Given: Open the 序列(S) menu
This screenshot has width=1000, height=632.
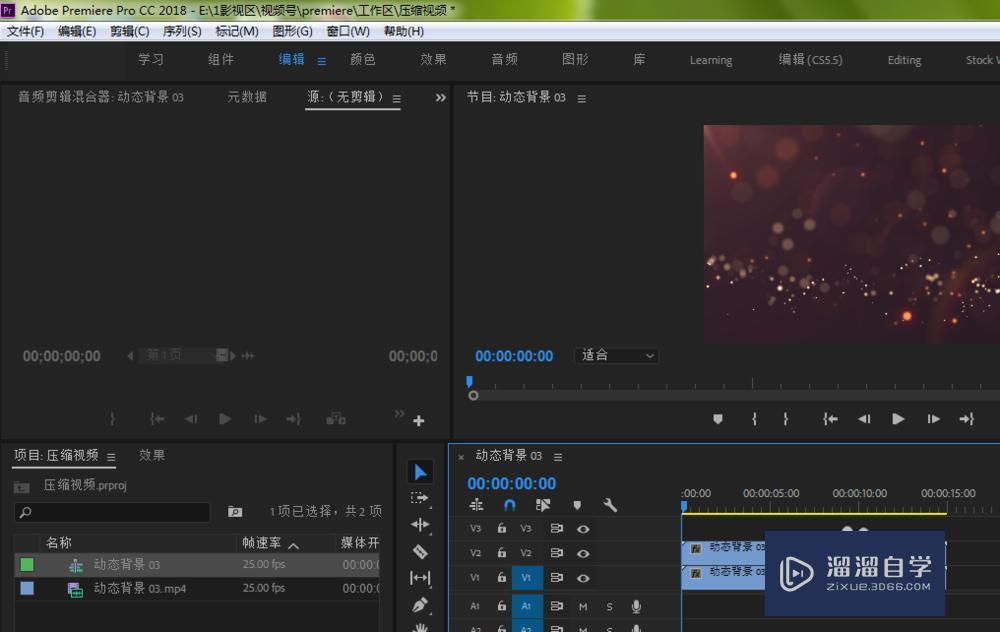Looking at the screenshot, I should click(x=182, y=31).
